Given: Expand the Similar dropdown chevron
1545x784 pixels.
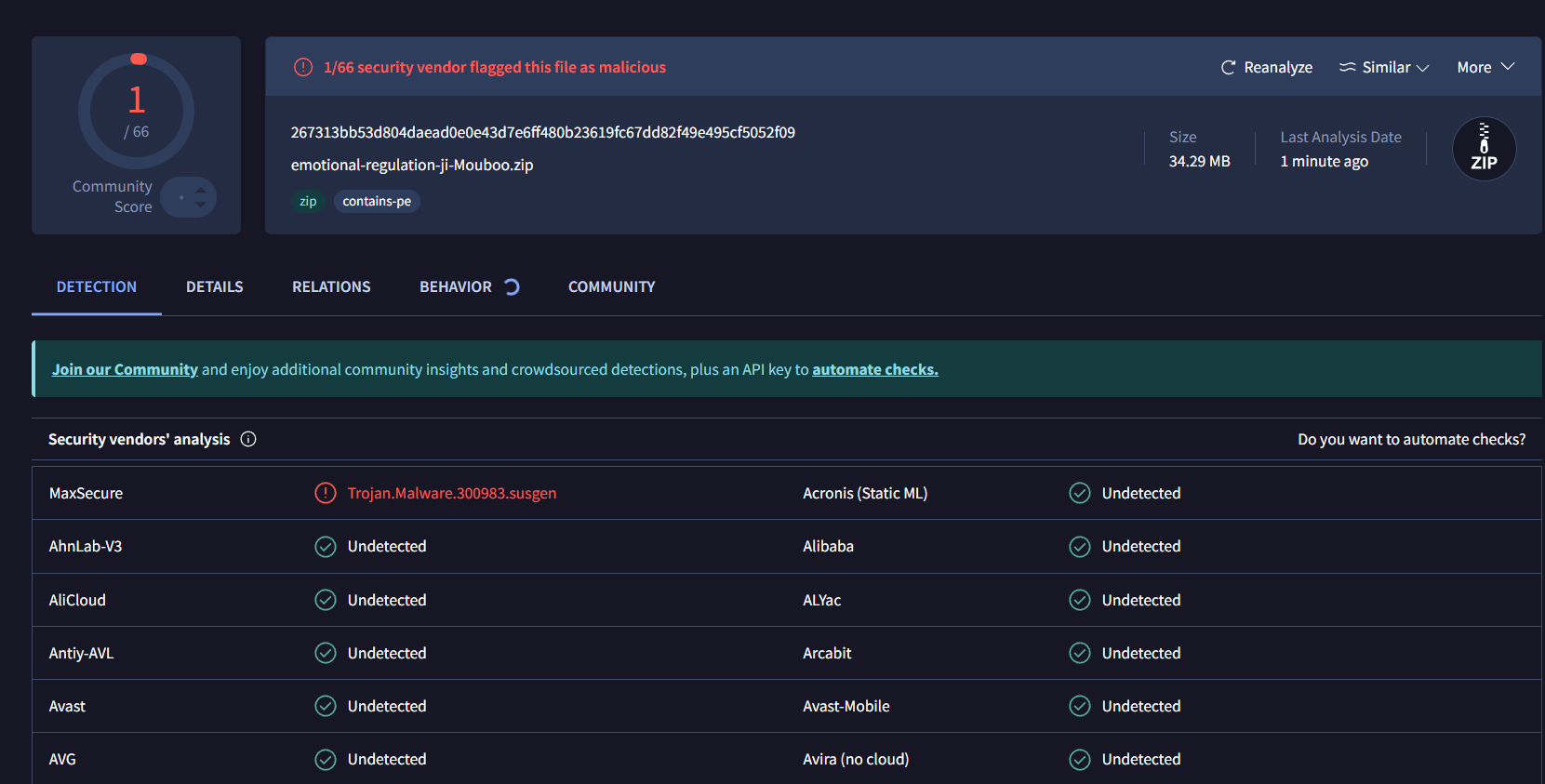Looking at the screenshot, I should (x=1422, y=68).
